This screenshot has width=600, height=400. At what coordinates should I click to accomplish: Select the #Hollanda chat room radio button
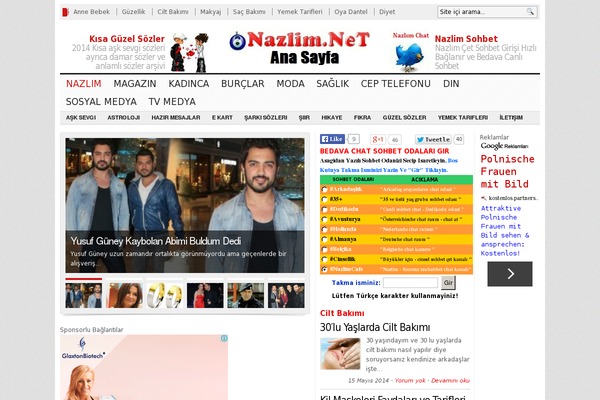324,229
